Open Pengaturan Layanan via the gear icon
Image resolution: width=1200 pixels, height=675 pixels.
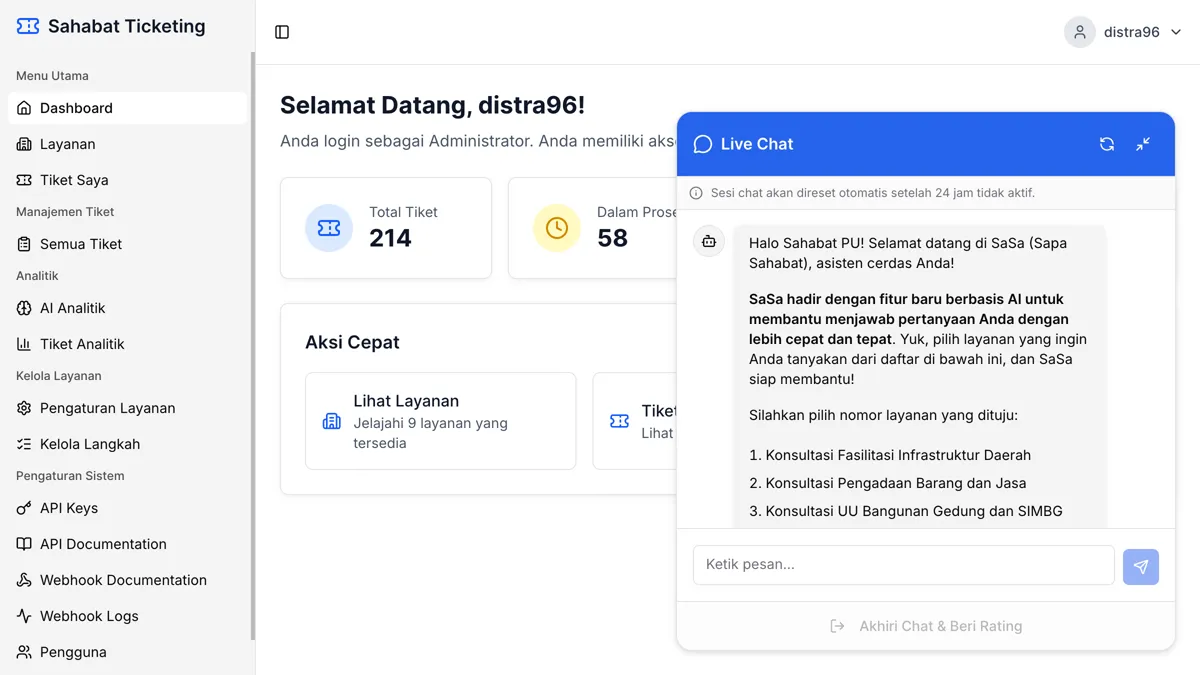[23, 408]
